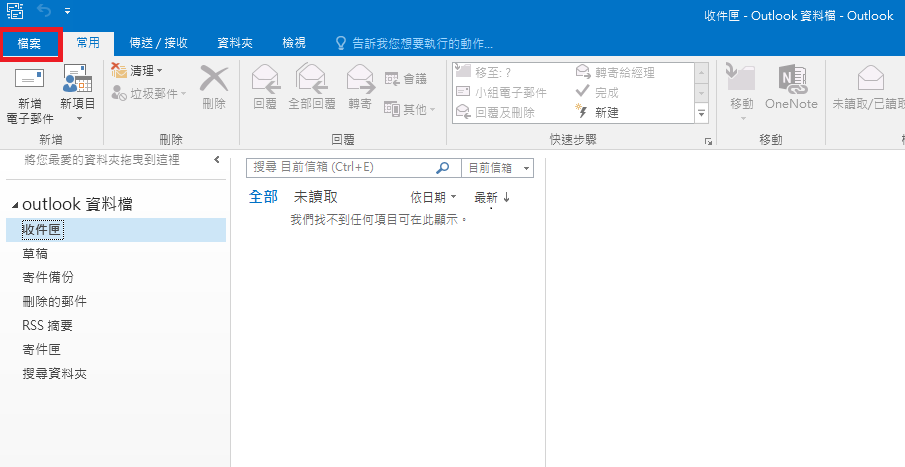Screen dimensions: 905x467
Task: Open the 清理 dropdown
Action: [137, 71]
